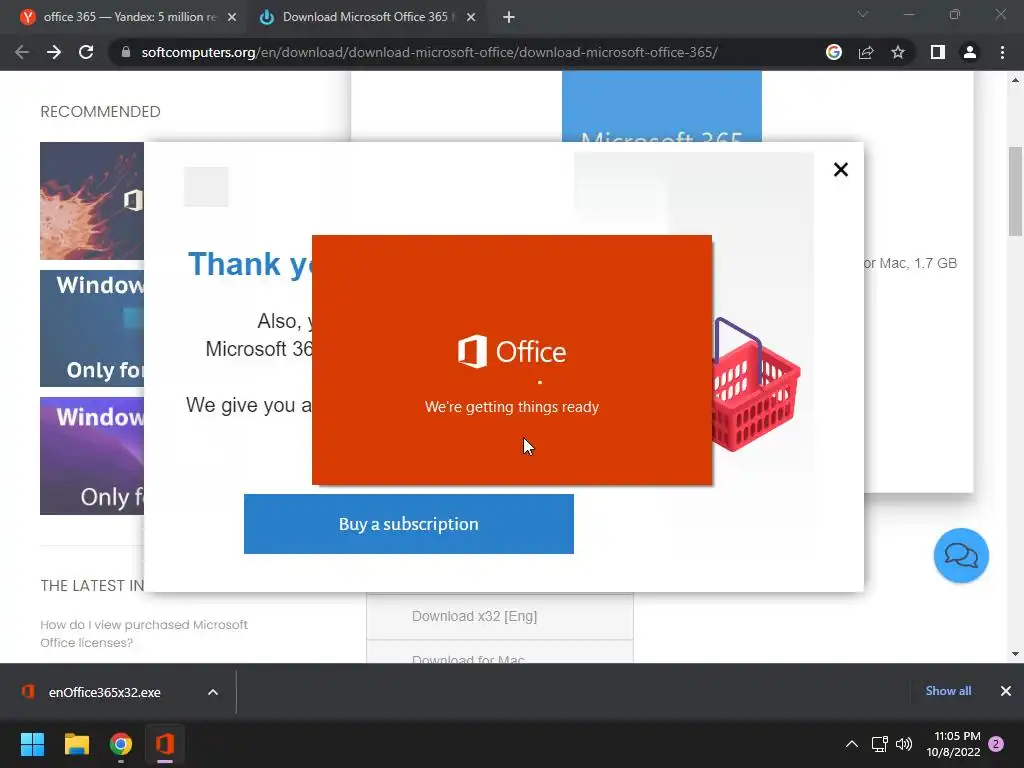Click the address bar URL field
The width and height of the screenshot is (1024, 768).
point(429,52)
